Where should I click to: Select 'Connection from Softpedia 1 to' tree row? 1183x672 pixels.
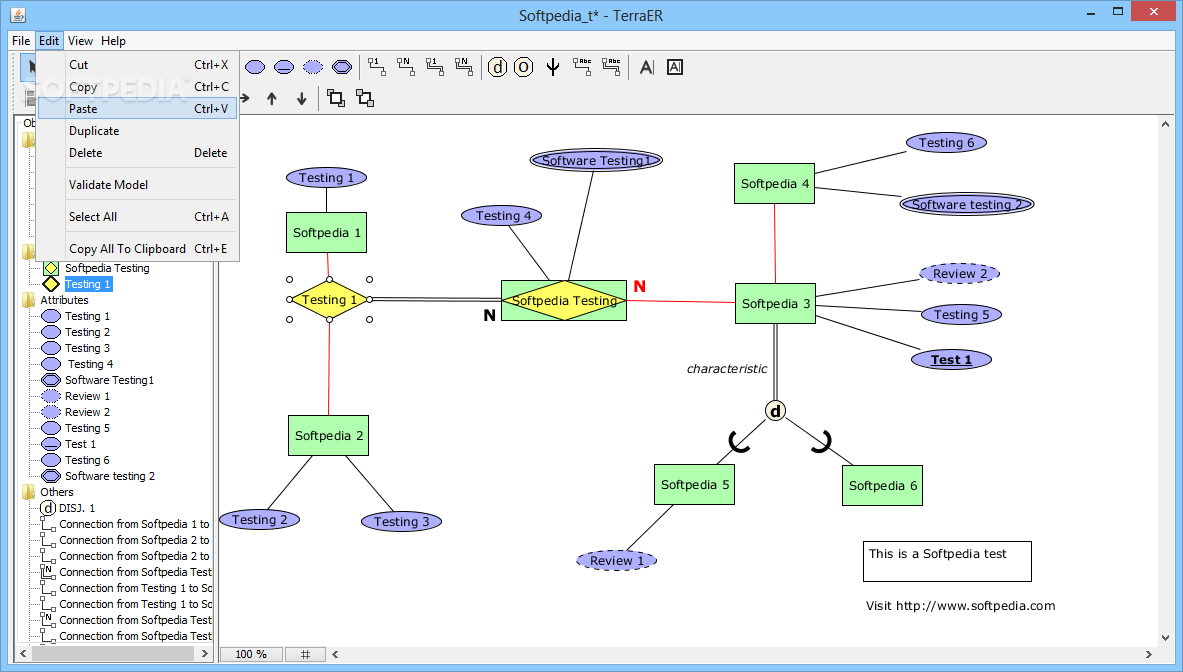[x=134, y=524]
